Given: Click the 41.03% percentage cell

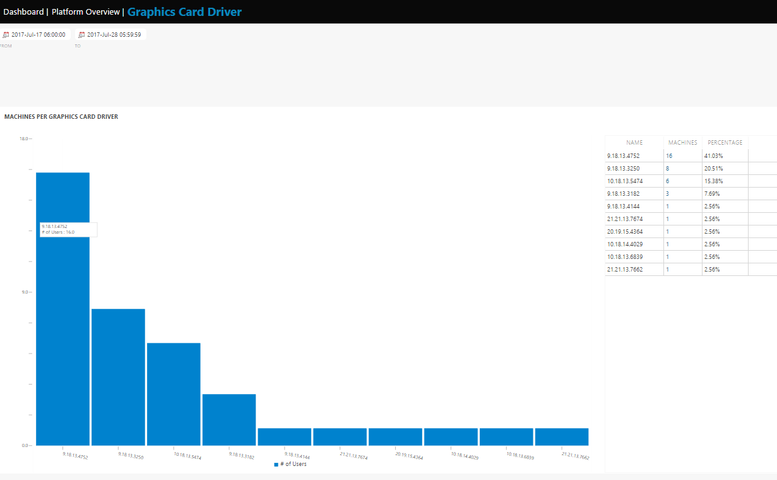Looking at the screenshot, I should coord(714,156).
